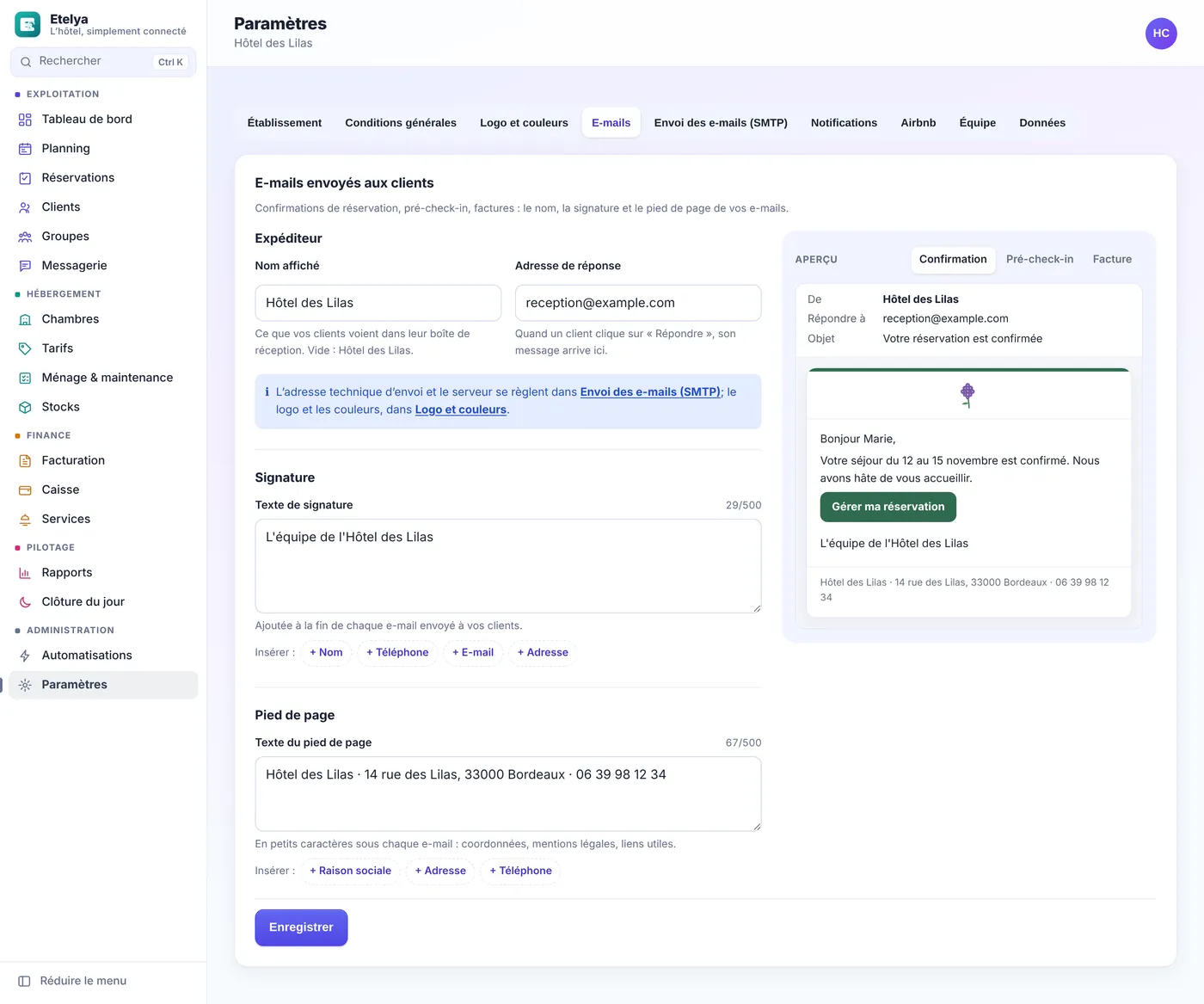The height and width of the screenshot is (1004, 1204).
Task: Click the Gérer ma réservation preview button
Action: [888, 507]
